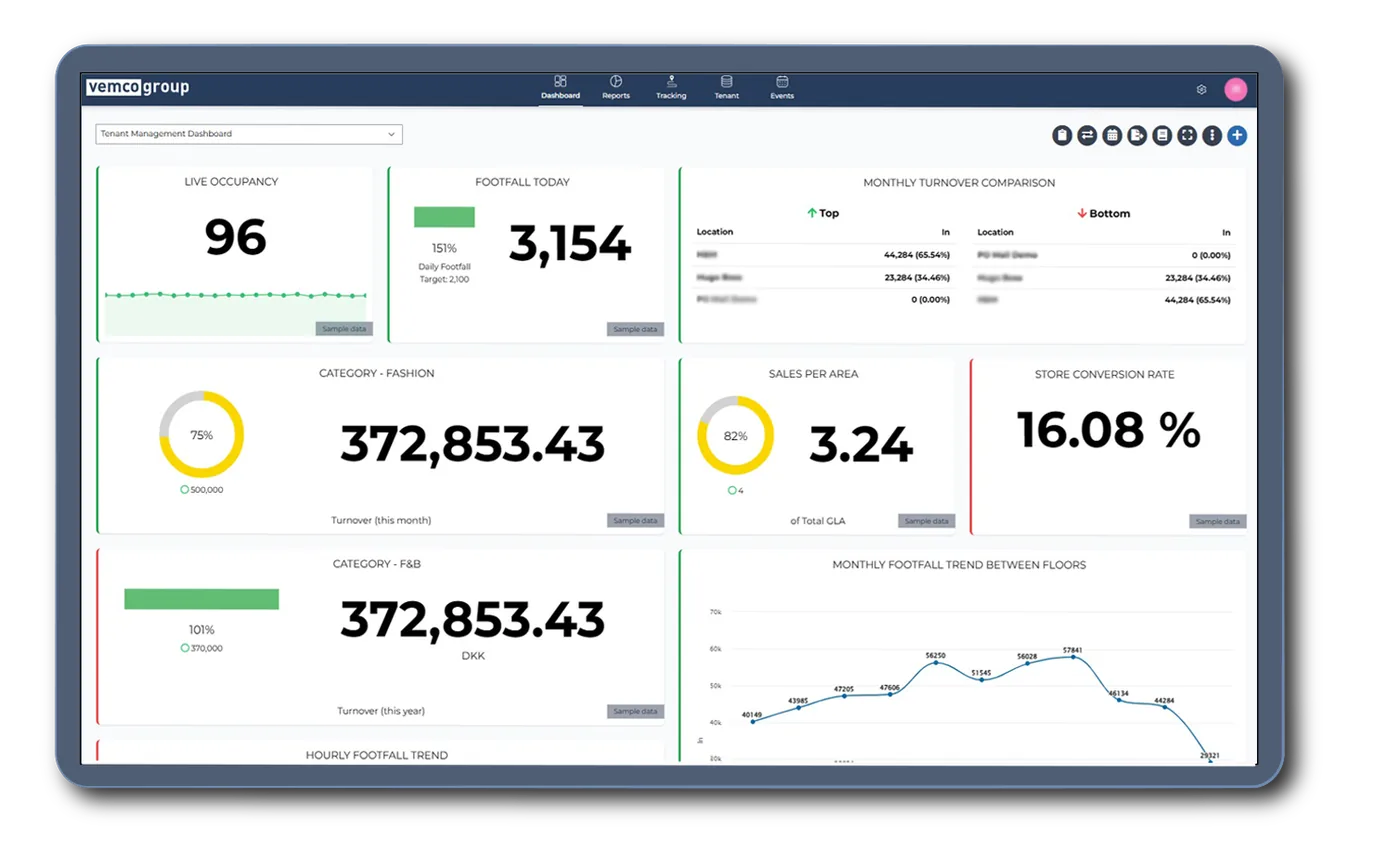The image size is (1400, 863).
Task: Click the green Footfall Today progress bar
Action: (444, 217)
